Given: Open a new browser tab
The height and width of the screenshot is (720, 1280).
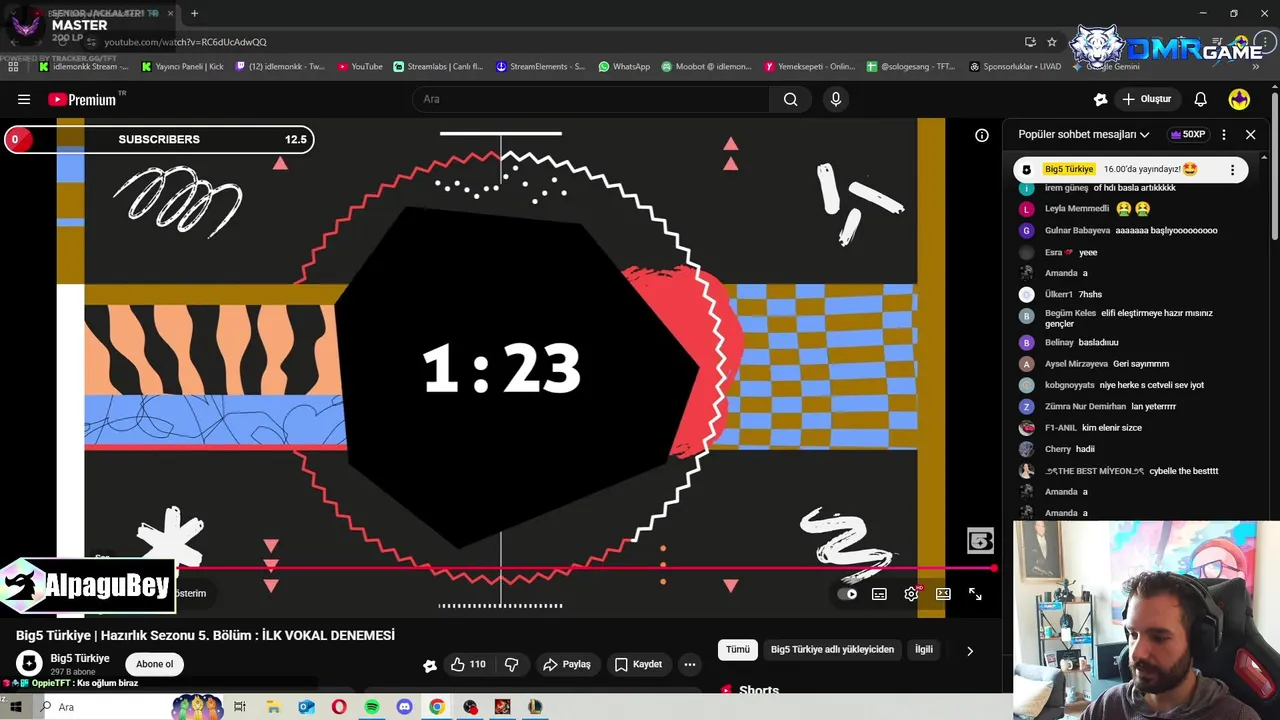Looking at the screenshot, I should (x=194, y=13).
